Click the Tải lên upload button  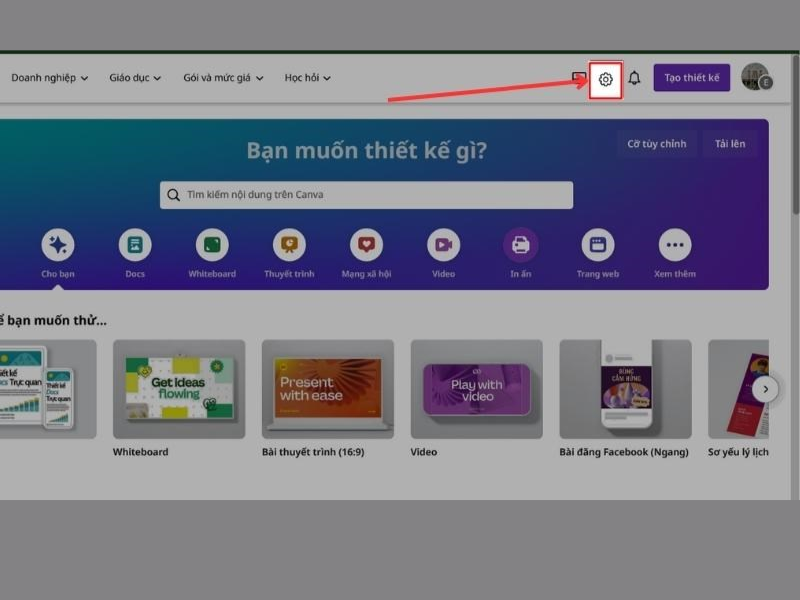730,143
